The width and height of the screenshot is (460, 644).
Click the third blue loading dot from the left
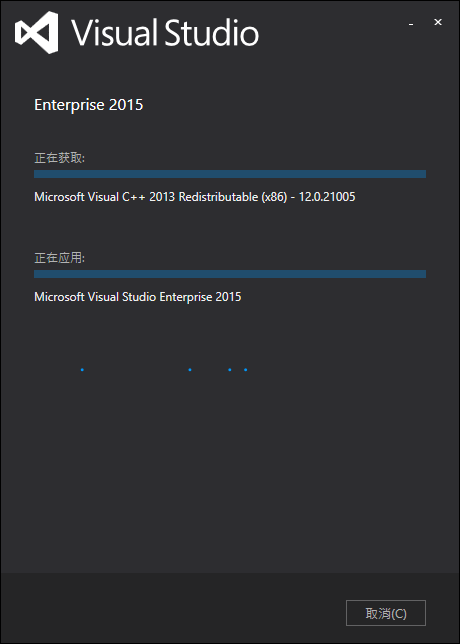coord(230,370)
